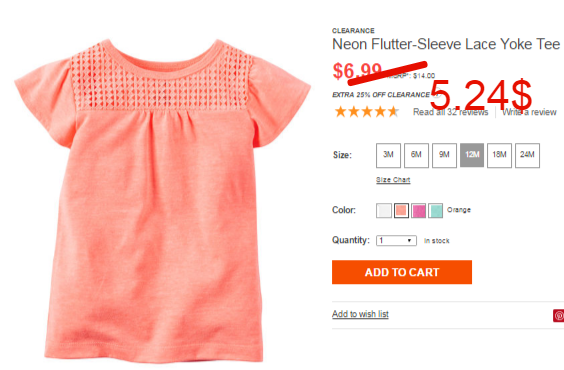Screen dimensions: 564x370
Task: Read all 32 reviews
Action: pos(450,112)
